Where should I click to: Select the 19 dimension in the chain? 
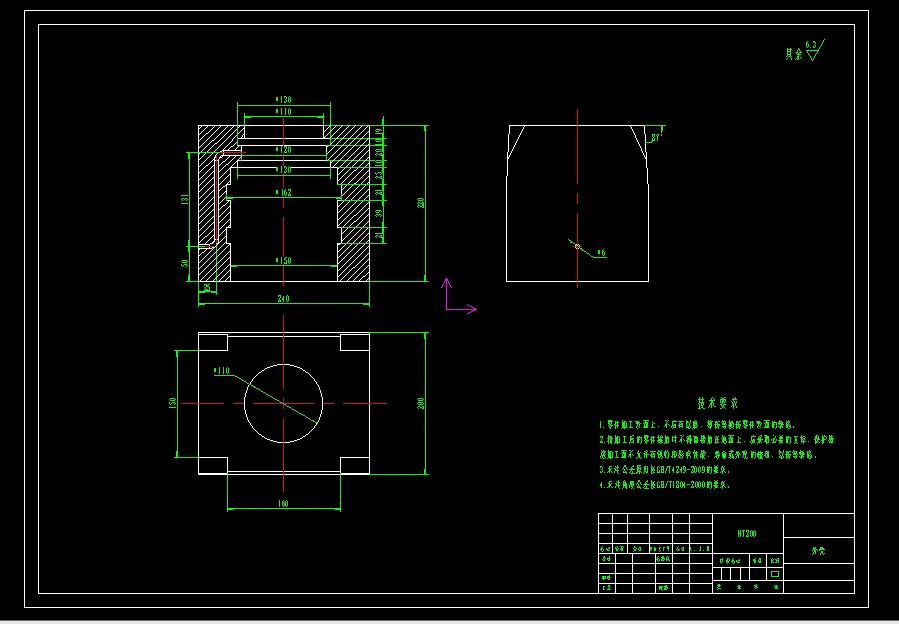tap(378, 132)
